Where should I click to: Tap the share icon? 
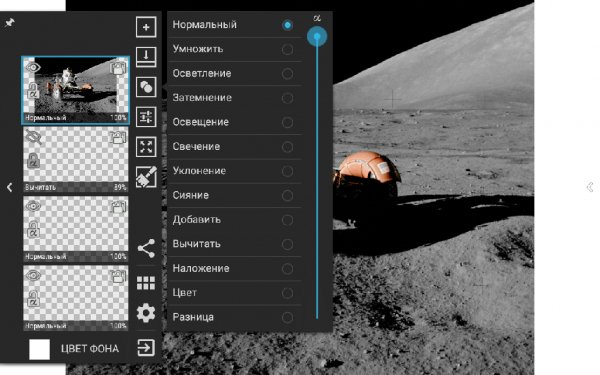point(146,248)
